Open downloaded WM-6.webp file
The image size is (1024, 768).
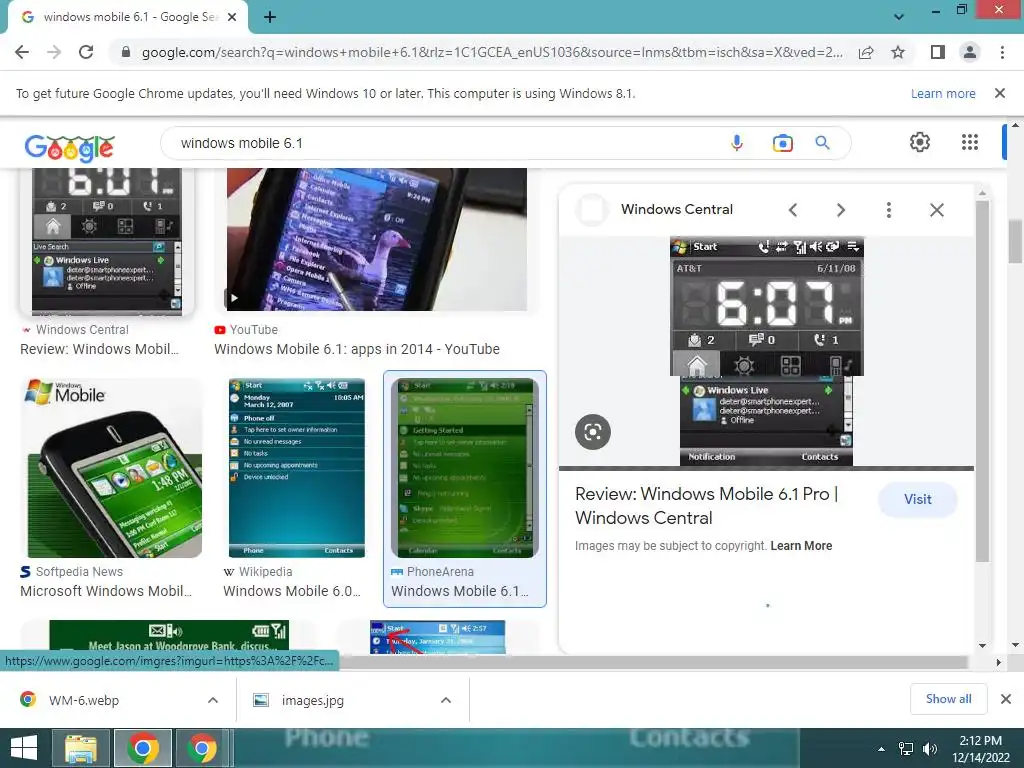pos(84,701)
